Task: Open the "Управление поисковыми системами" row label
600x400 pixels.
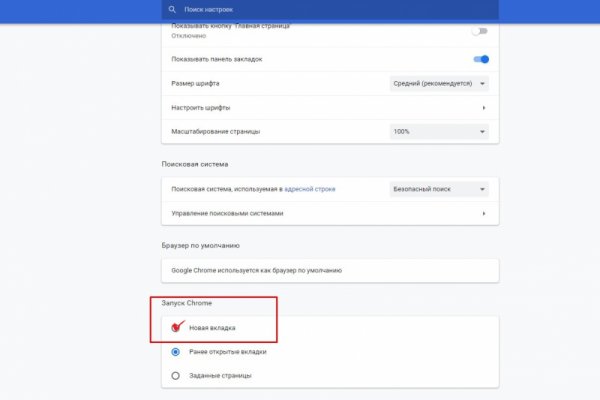Action: click(x=228, y=213)
